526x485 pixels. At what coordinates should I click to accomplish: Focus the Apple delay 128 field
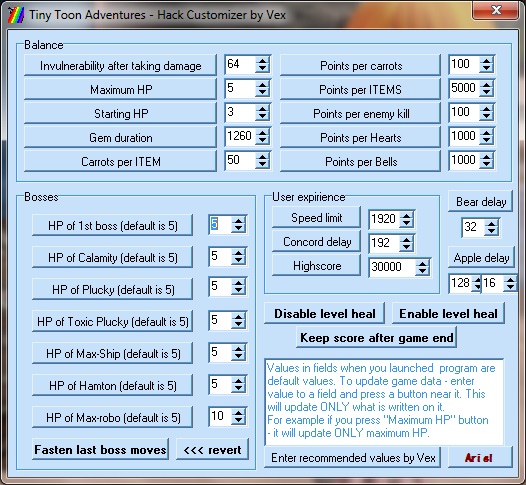click(x=460, y=283)
